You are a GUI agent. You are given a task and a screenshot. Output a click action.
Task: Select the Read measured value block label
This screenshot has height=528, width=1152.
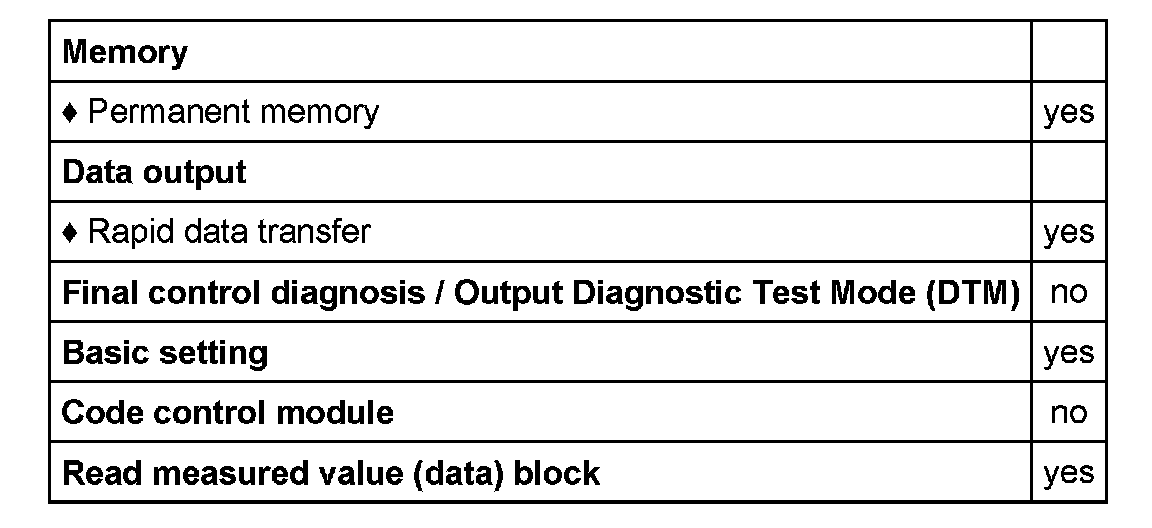(331, 472)
